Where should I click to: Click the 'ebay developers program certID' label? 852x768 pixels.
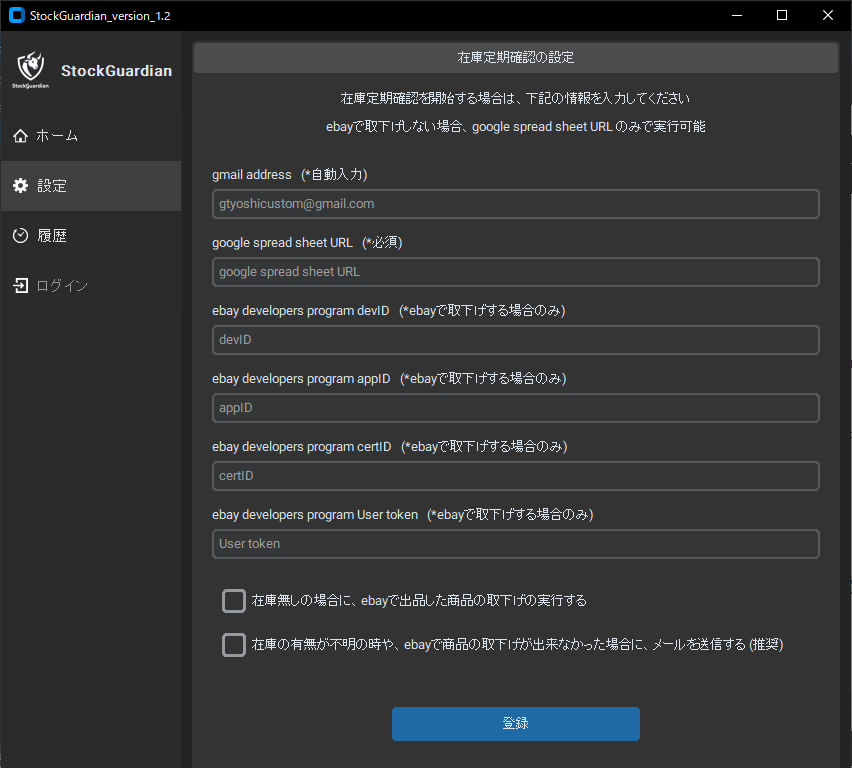(x=390, y=446)
